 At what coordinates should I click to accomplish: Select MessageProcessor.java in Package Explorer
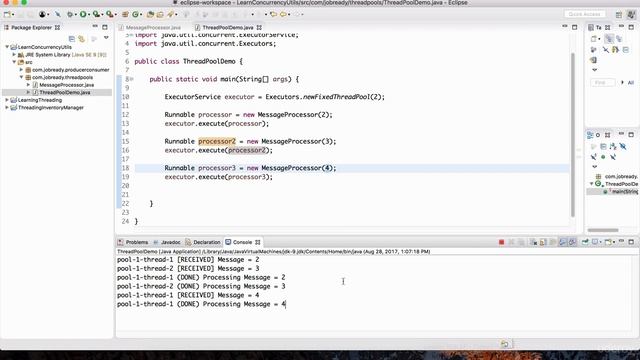(x=67, y=85)
